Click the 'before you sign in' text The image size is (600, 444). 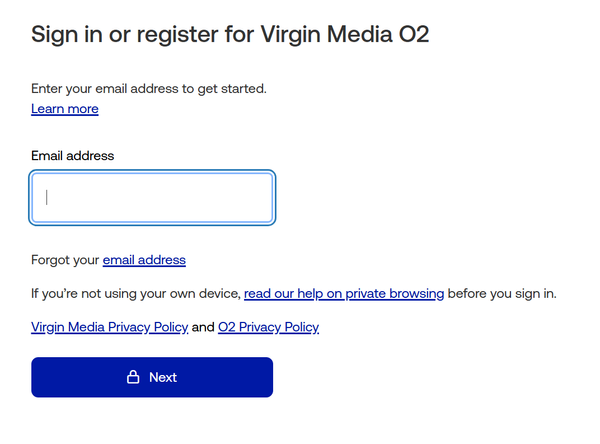click(502, 294)
